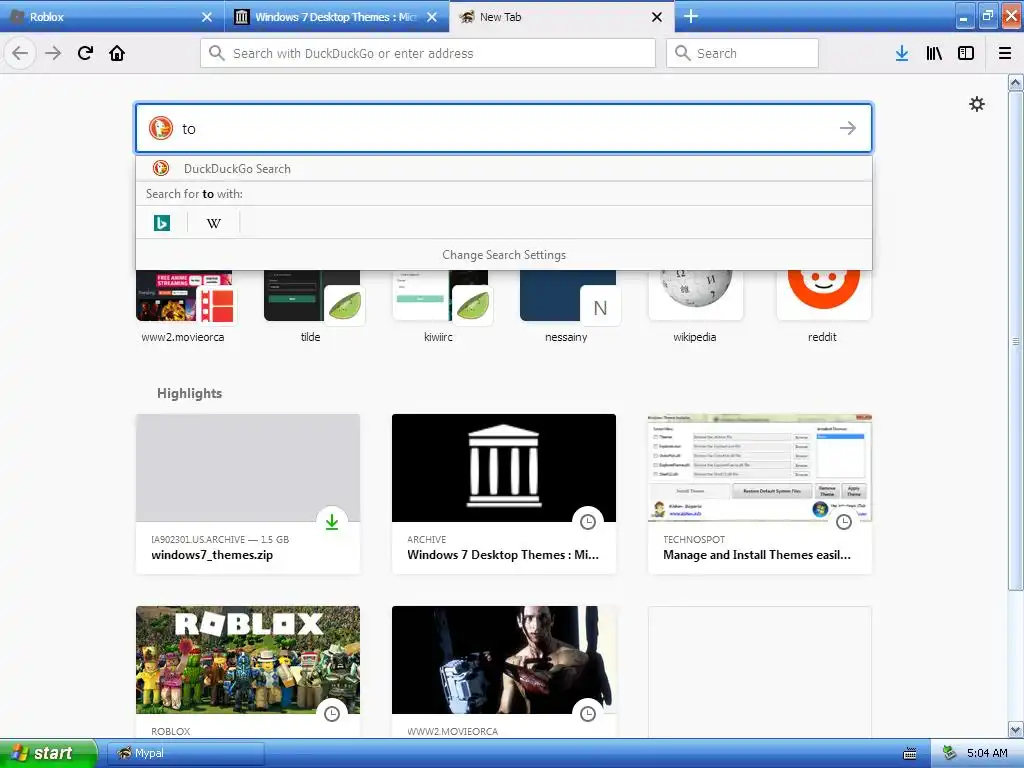Select Mypal in the taskbar

(185, 753)
